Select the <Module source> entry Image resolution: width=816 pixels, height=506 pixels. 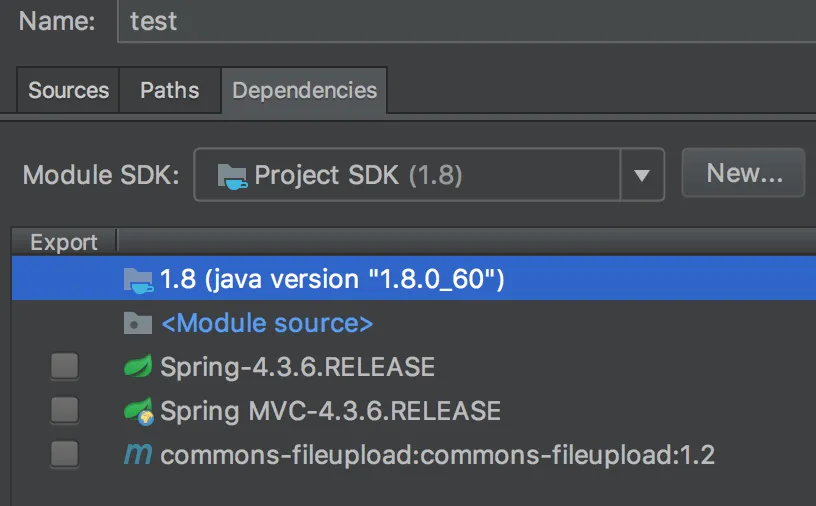tap(266, 323)
